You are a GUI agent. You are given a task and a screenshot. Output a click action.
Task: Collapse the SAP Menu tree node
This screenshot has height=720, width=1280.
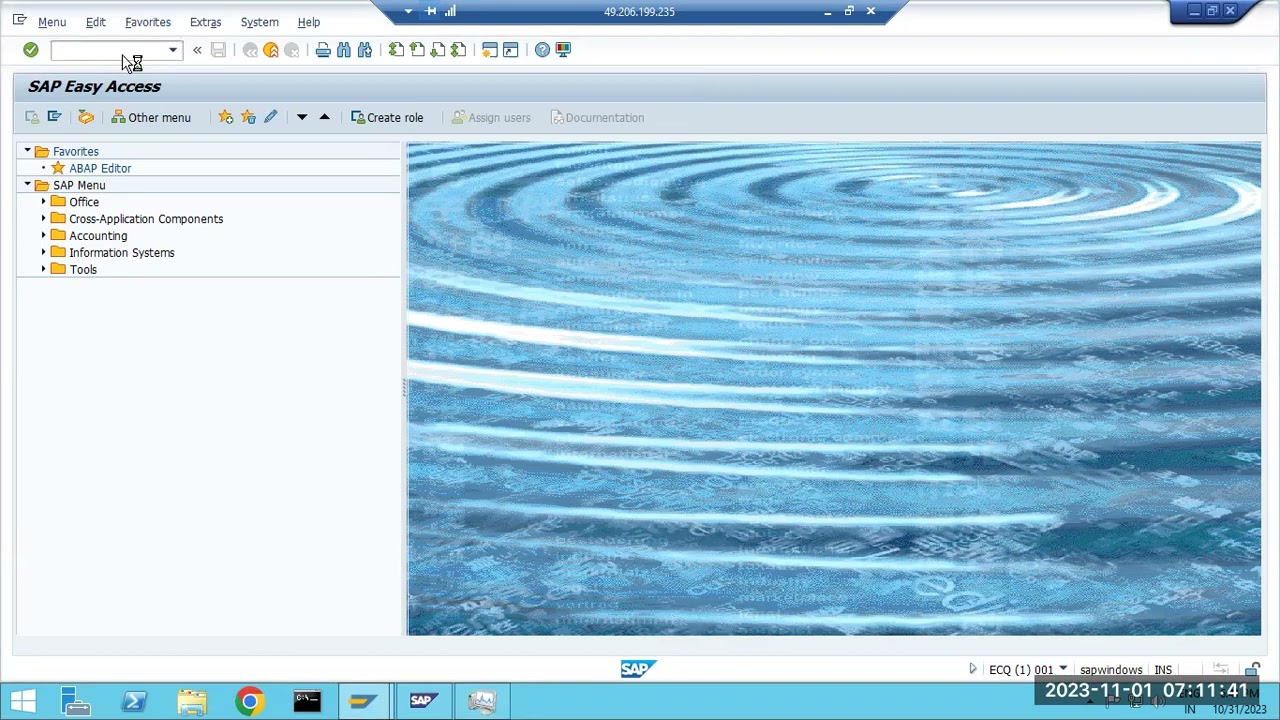tap(28, 185)
